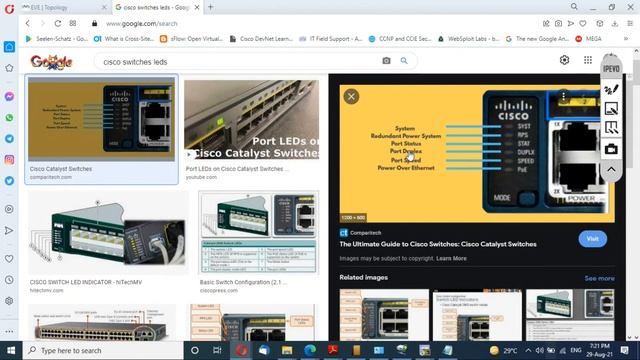Open Twitter in the Opera sidebar
Image resolution: width=640 pixels, height=360 pixels.
[x=9, y=181]
